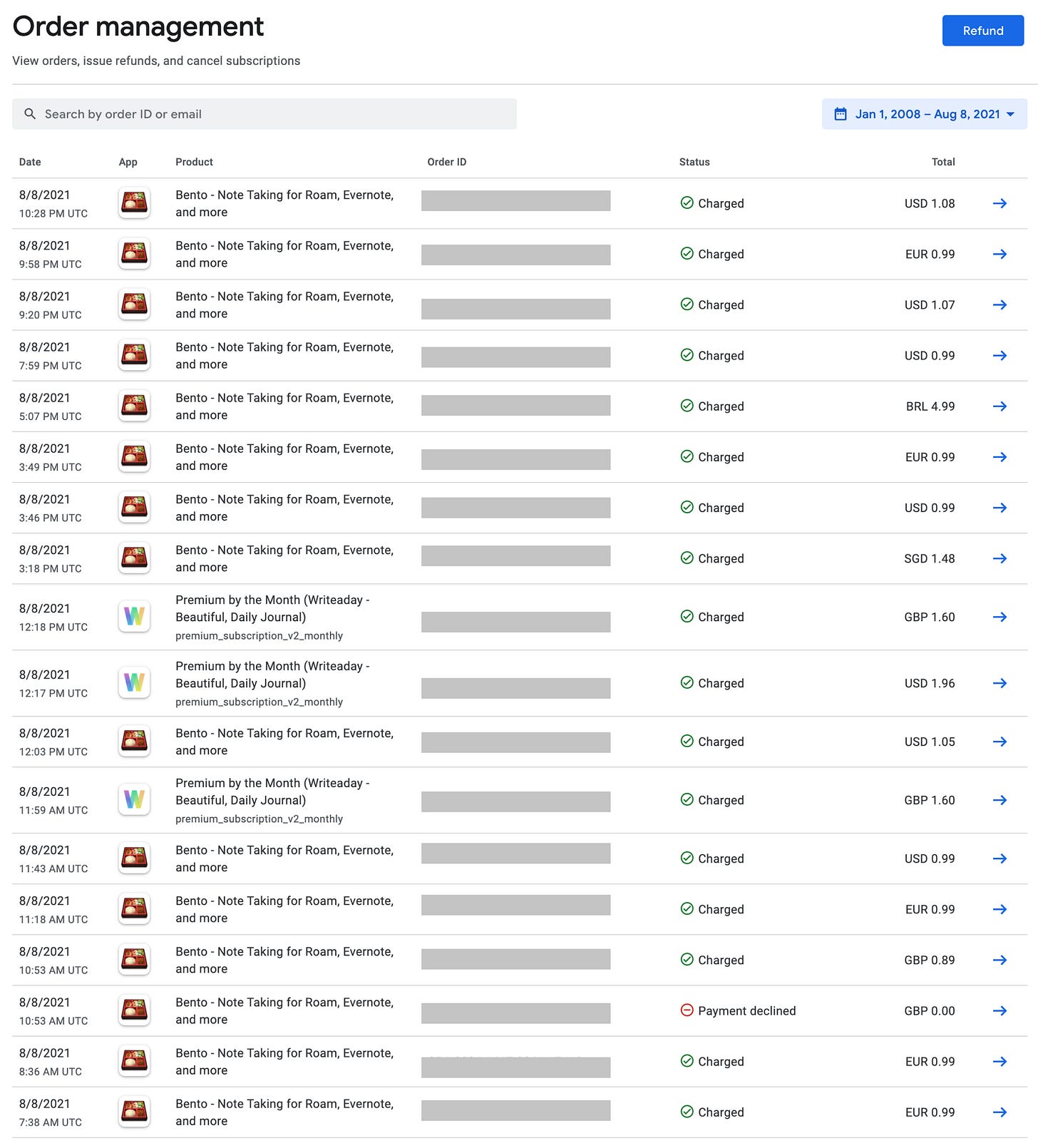Open arrow for 8:36 AM EUR 0.99 order

(x=1000, y=1061)
